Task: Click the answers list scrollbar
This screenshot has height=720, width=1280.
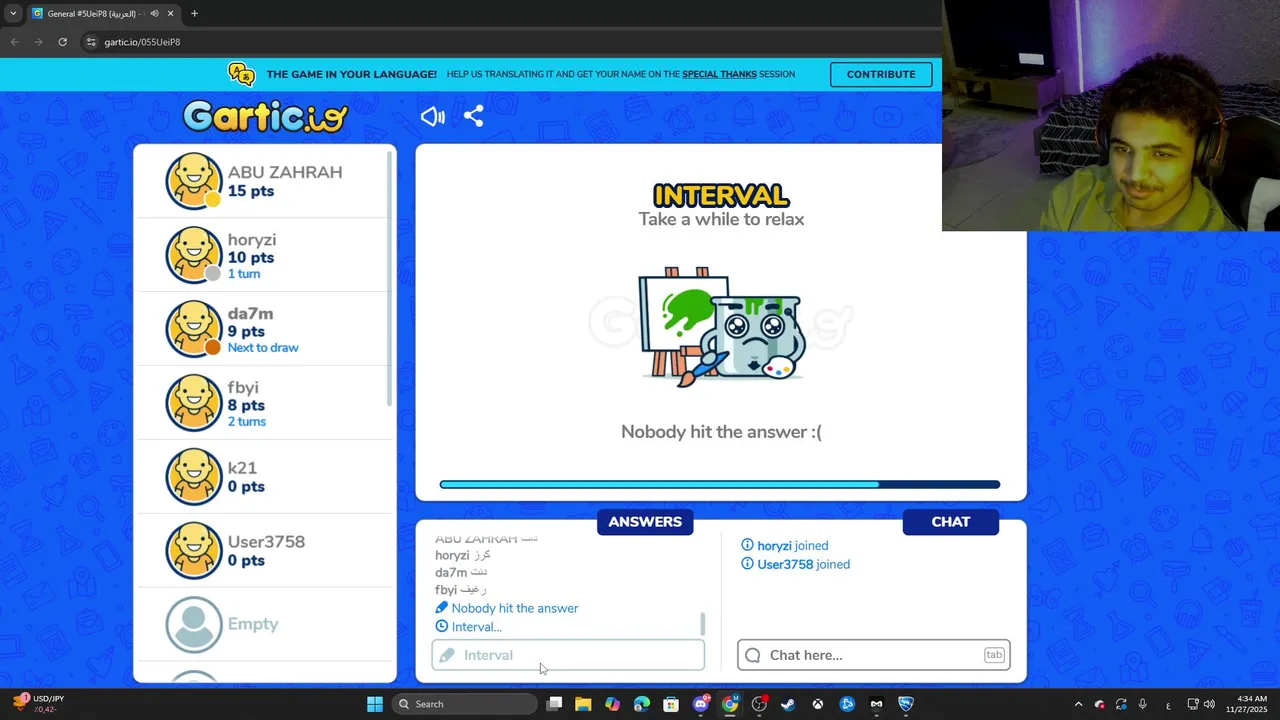Action: [x=702, y=624]
